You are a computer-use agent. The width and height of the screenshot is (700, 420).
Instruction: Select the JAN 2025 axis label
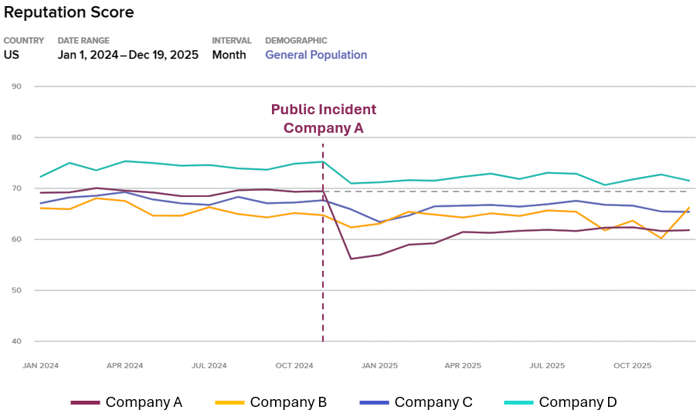379,366
